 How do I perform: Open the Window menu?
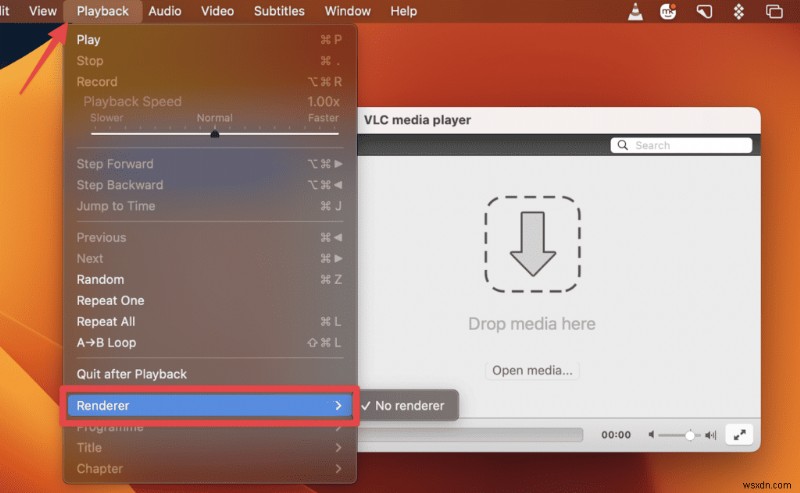pos(347,11)
